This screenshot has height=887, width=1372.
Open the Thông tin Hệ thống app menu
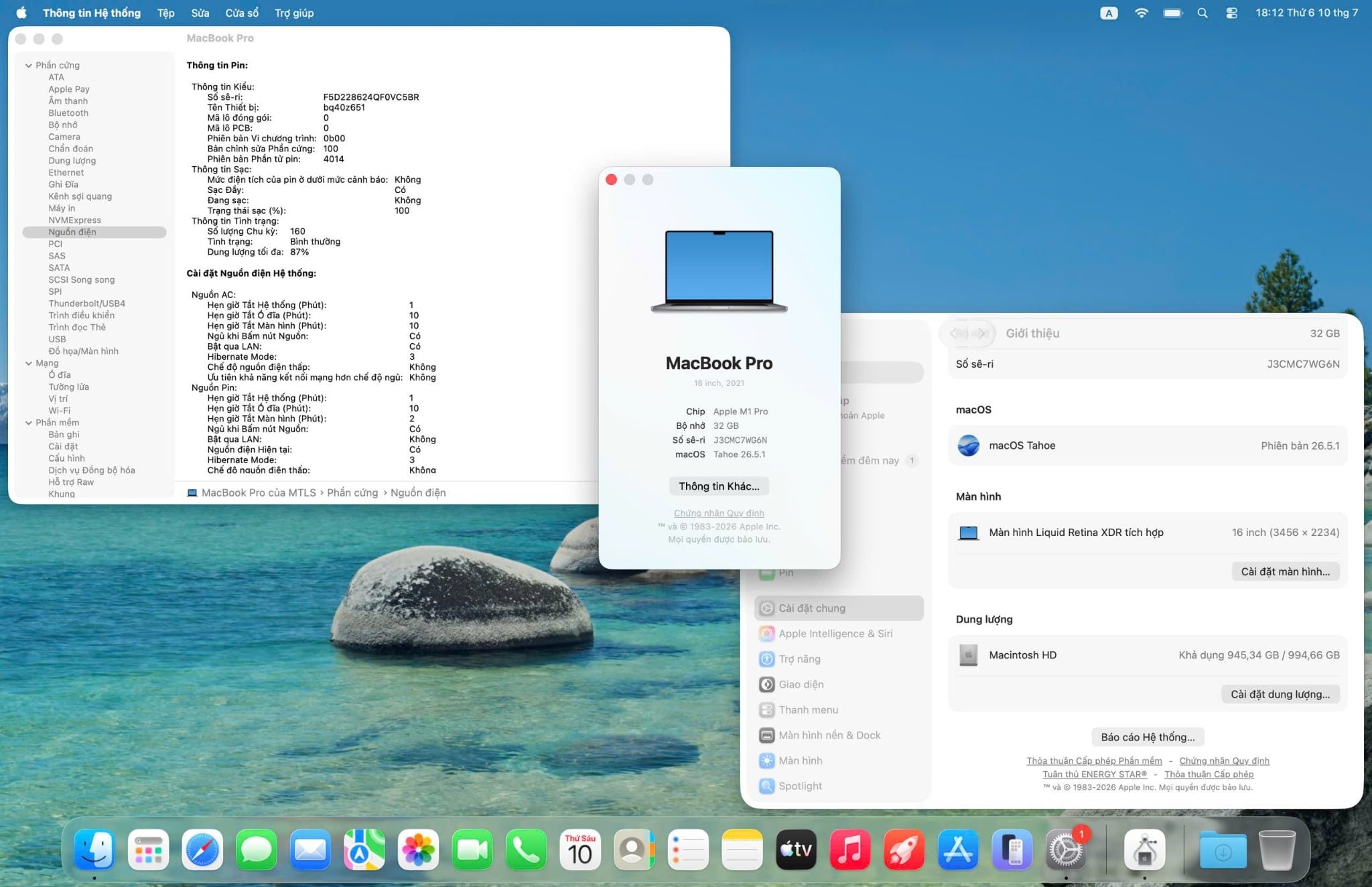click(x=92, y=13)
